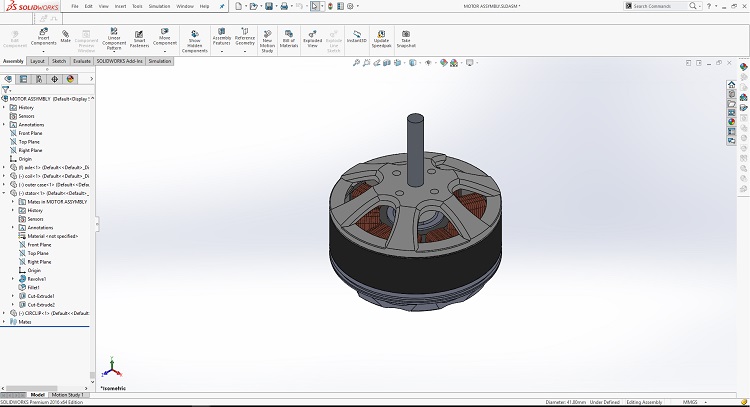This screenshot has width=750, height=407.
Task: Expand the Revolve1 feature
Action: click(13, 279)
